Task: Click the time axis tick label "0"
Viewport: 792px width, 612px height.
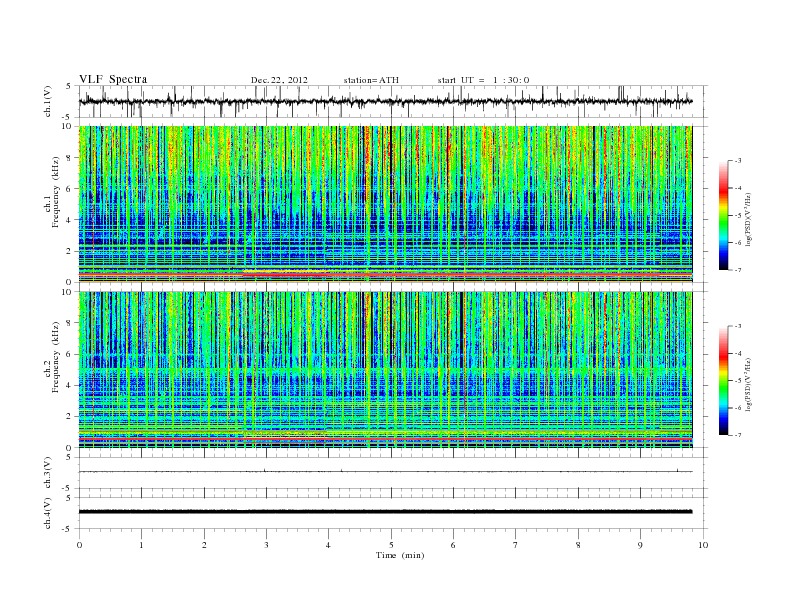Action: (x=79, y=545)
